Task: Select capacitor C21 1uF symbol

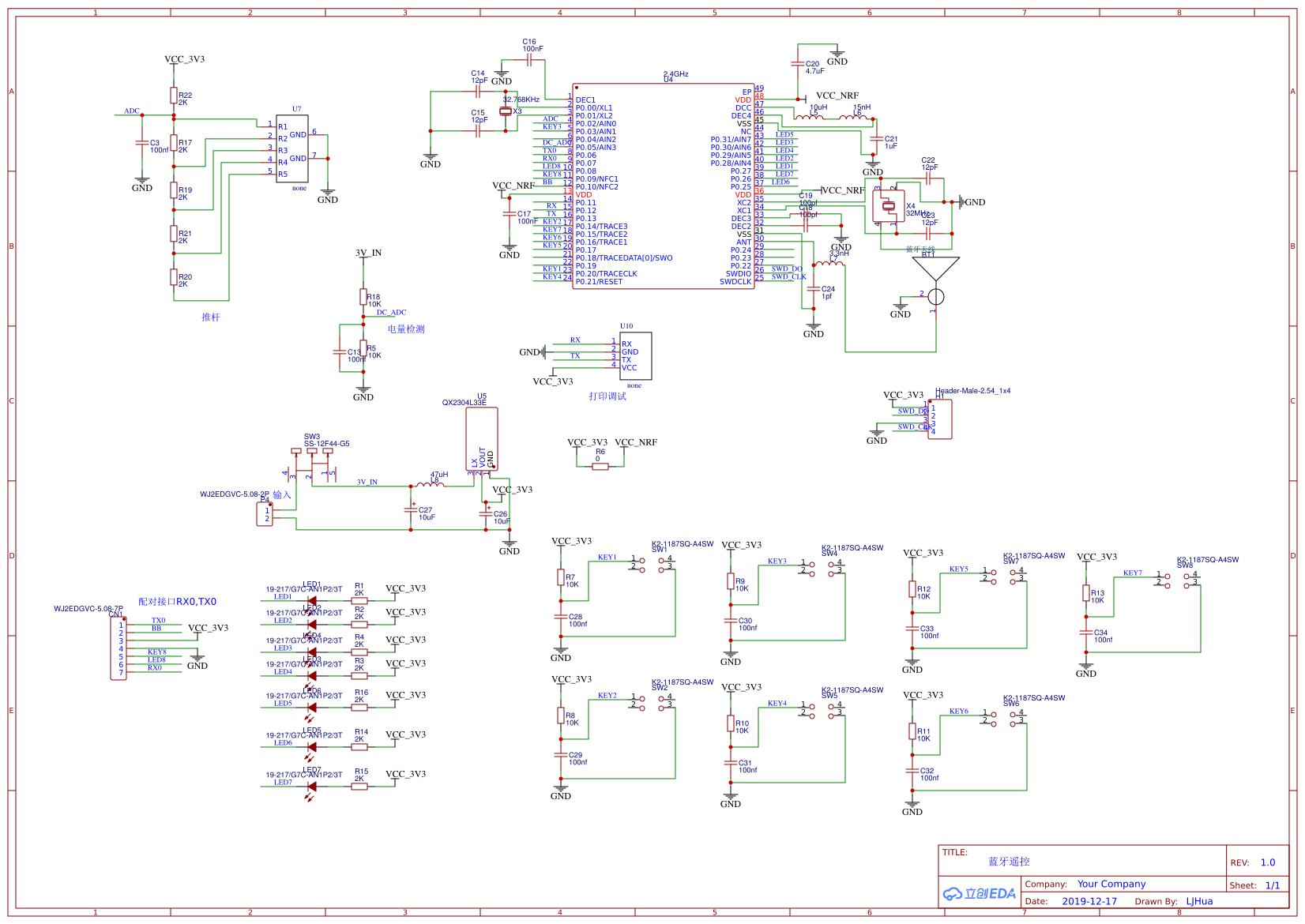Action: [876, 139]
